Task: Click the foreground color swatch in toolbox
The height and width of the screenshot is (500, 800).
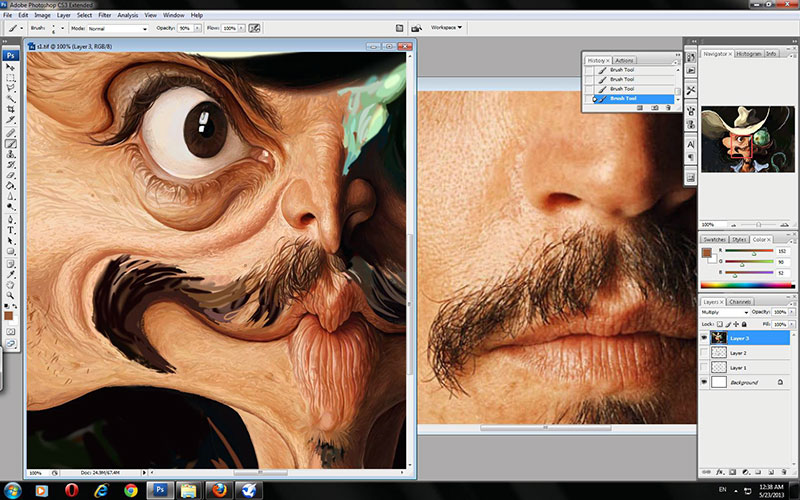Action: click(8, 316)
